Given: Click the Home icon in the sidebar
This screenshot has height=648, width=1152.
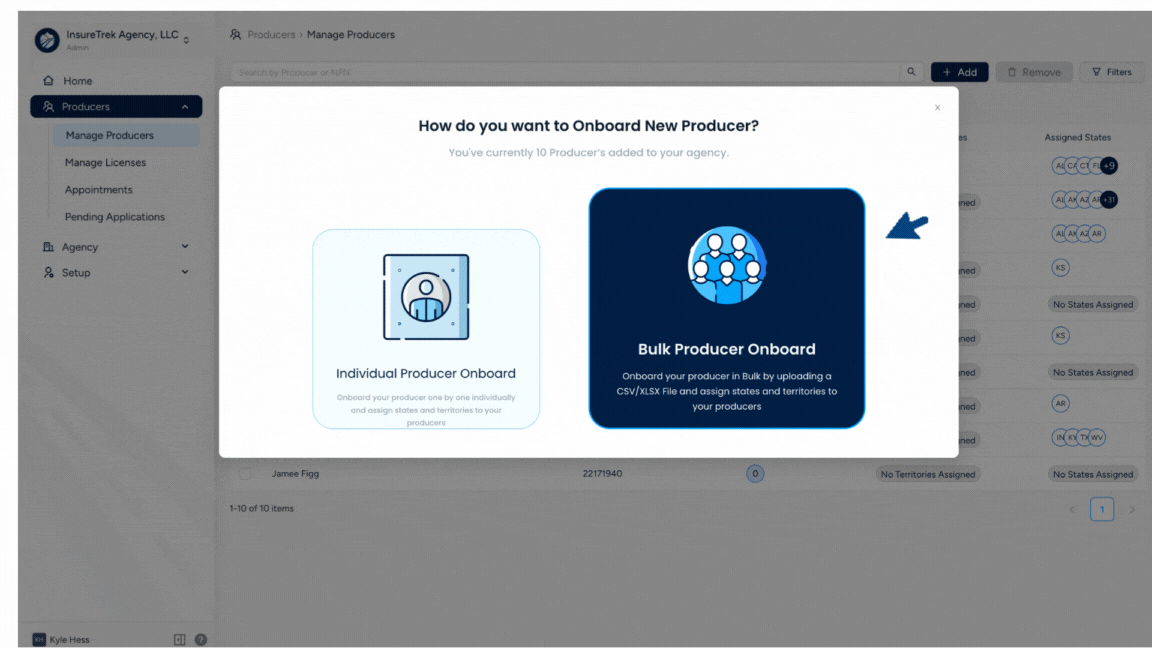Looking at the screenshot, I should coord(48,80).
